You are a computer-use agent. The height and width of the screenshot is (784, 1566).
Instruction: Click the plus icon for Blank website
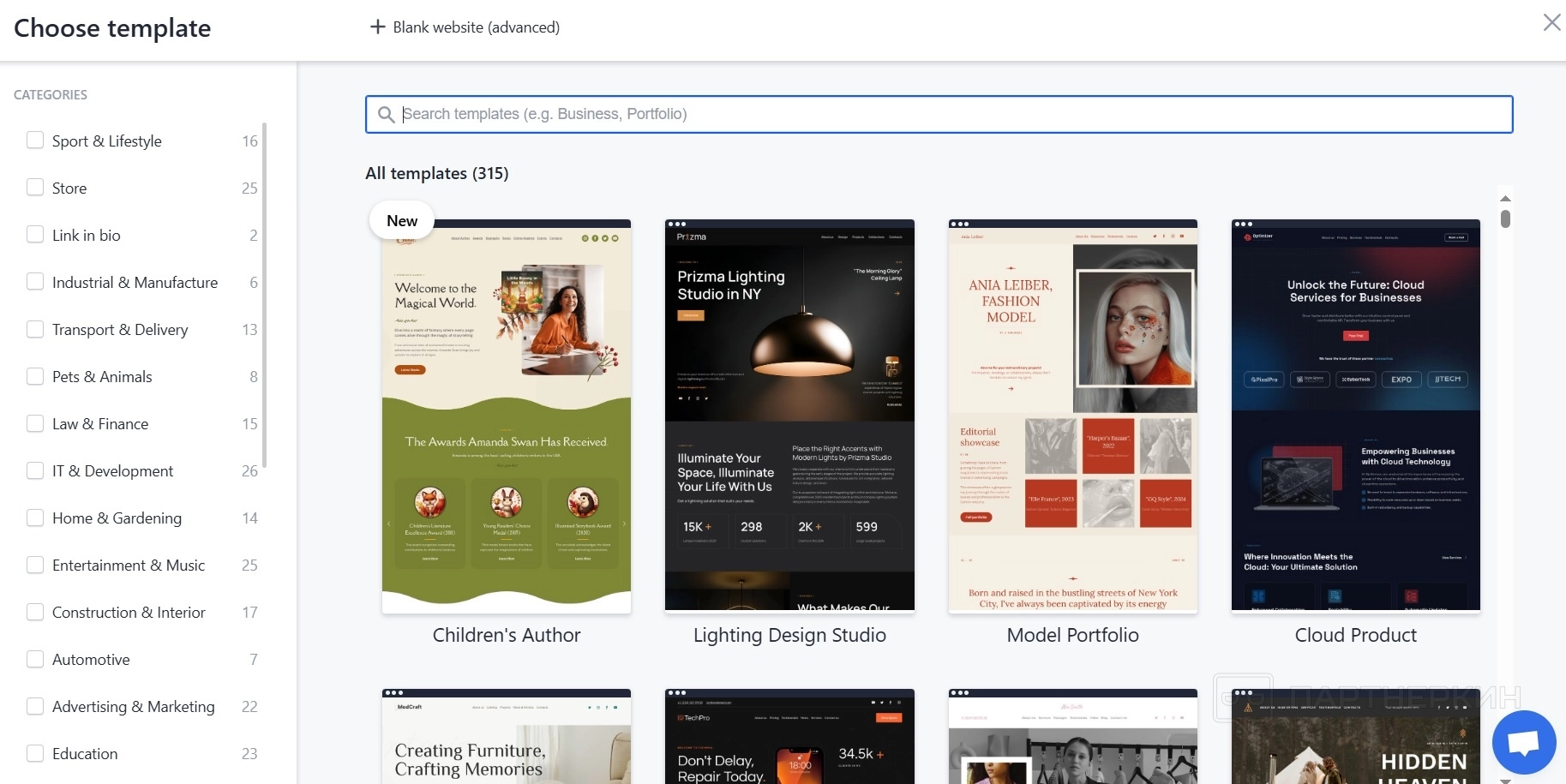pyautogui.click(x=377, y=27)
